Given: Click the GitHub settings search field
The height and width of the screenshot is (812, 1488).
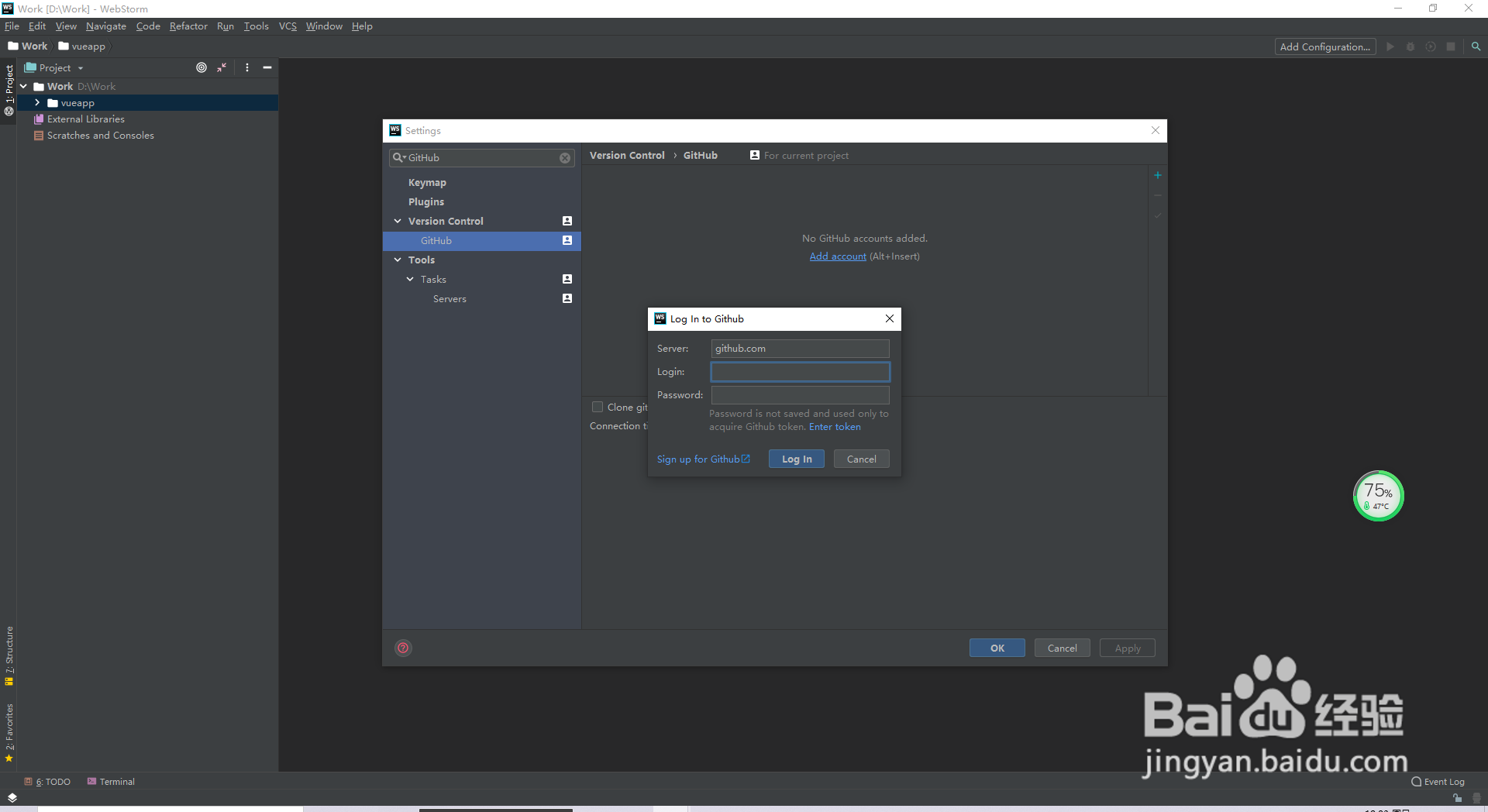Looking at the screenshot, I should (x=481, y=157).
